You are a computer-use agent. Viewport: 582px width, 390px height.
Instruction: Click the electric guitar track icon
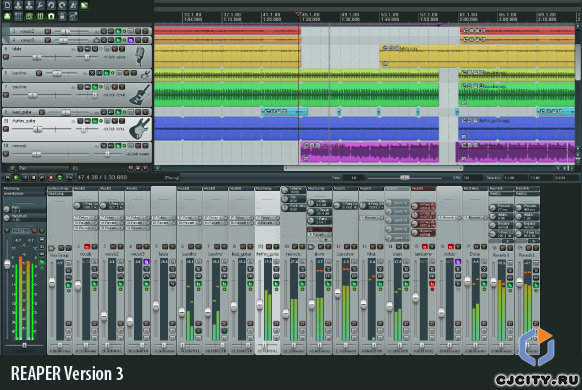point(140,128)
